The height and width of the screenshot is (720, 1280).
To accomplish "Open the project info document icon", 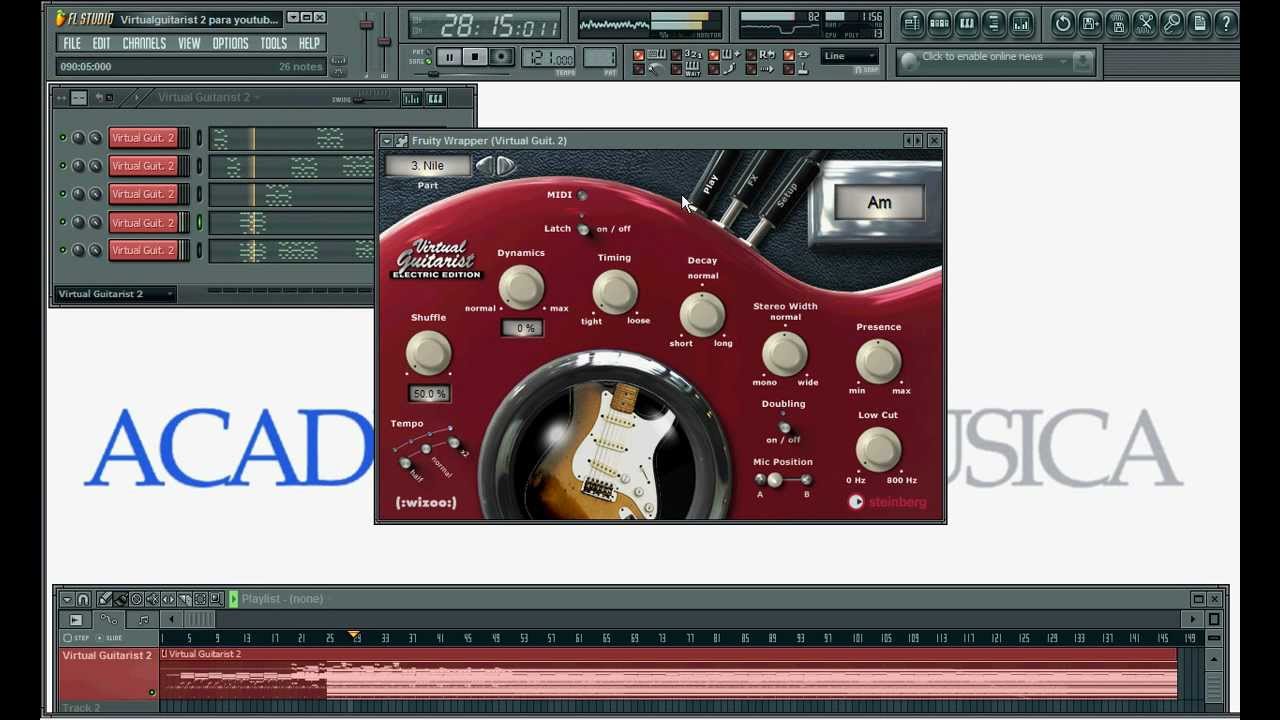I will [1199, 22].
